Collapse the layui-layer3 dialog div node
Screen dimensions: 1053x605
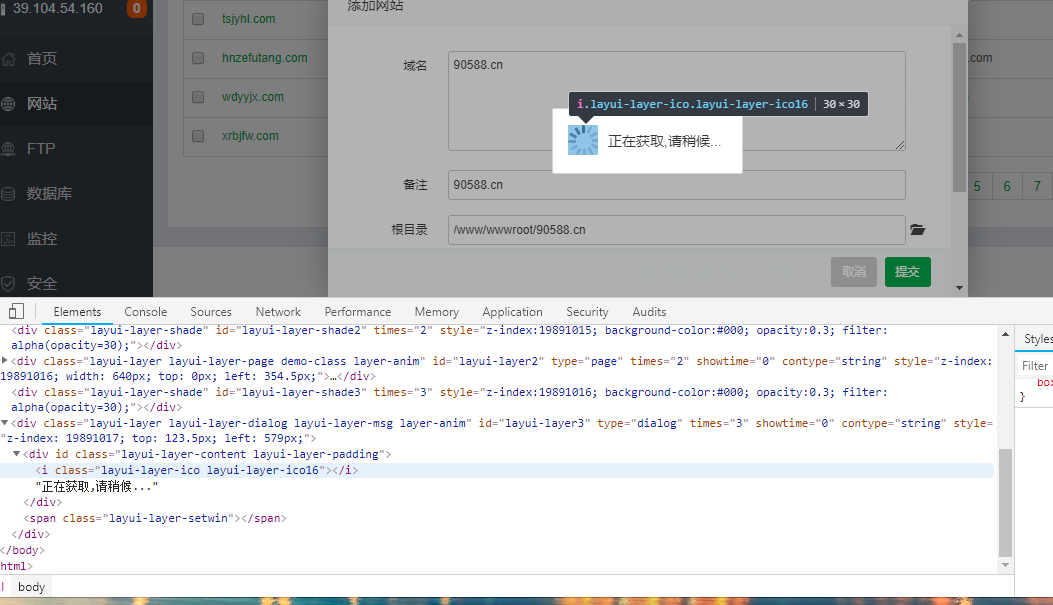5,423
